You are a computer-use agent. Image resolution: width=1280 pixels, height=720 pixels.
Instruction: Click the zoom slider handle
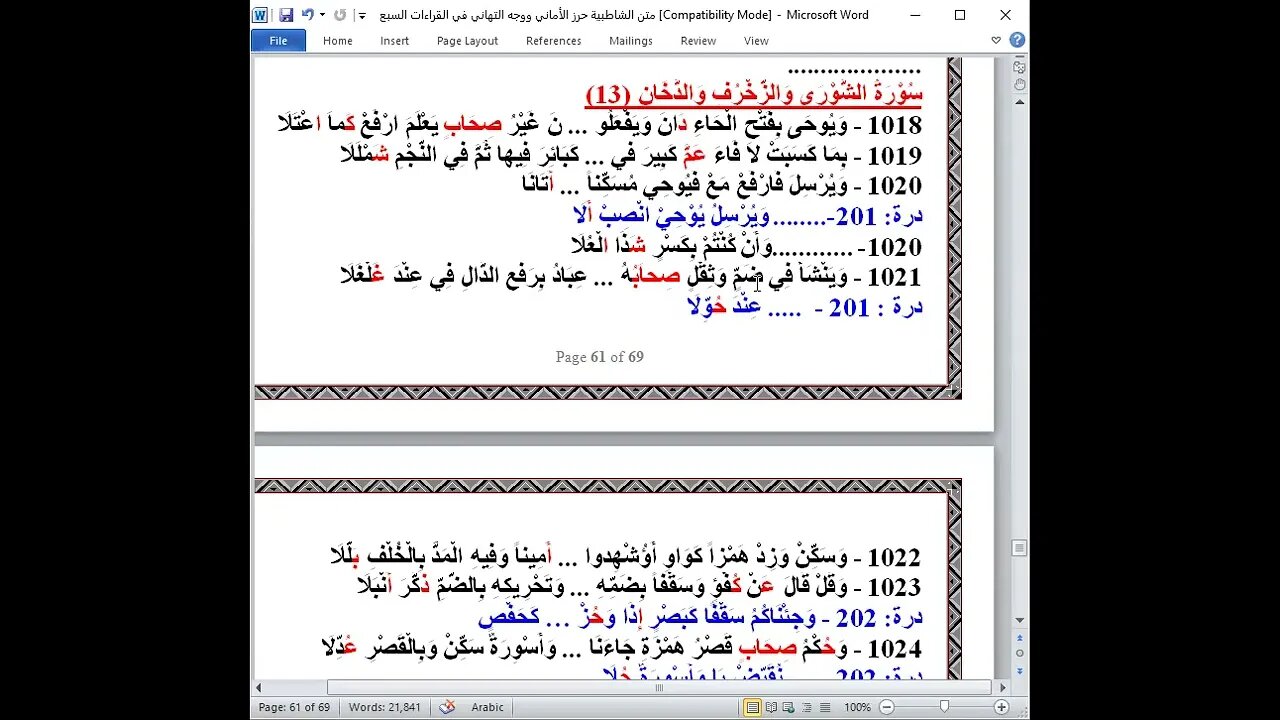click(944, 707)
